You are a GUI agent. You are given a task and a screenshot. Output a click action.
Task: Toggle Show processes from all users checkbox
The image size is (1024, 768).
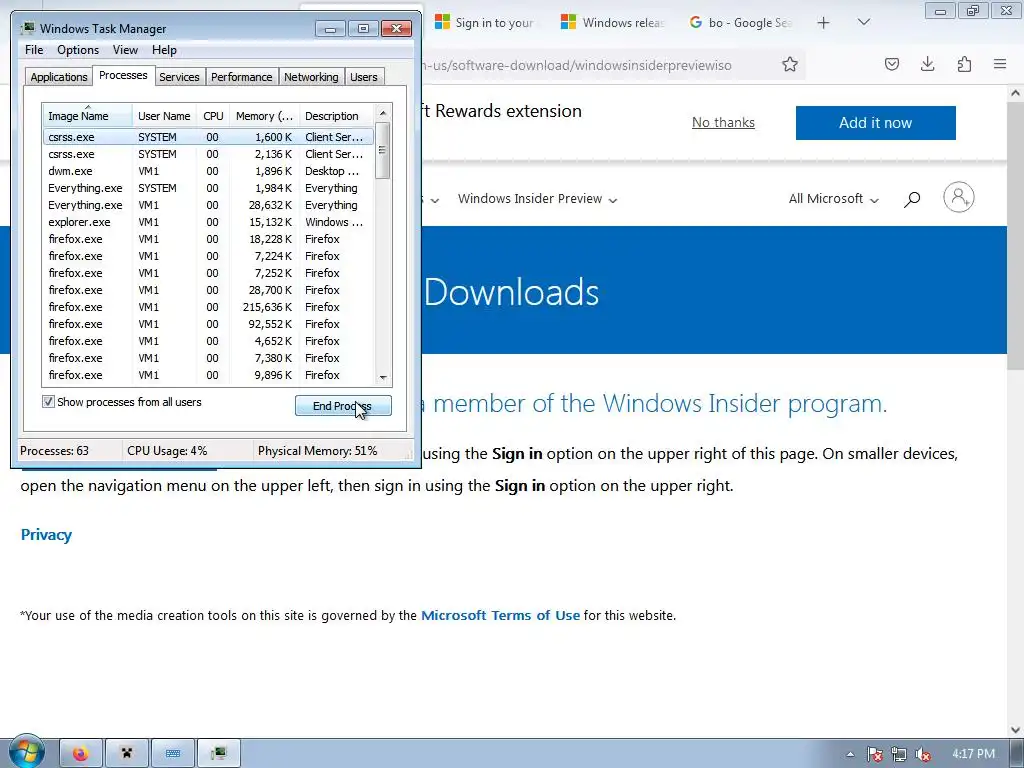48,402
